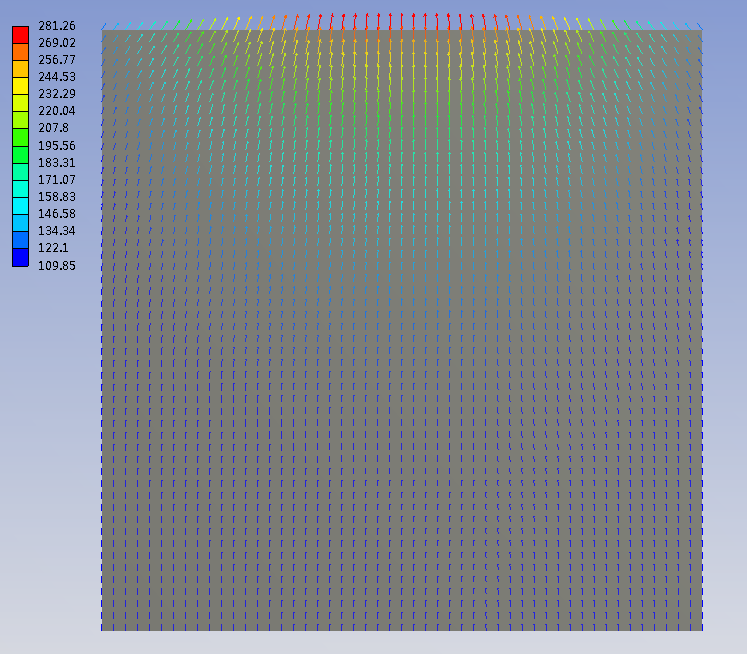Click the legend value 195.56
The width and height of the screenshot is (747, 654).
[57, 146]
